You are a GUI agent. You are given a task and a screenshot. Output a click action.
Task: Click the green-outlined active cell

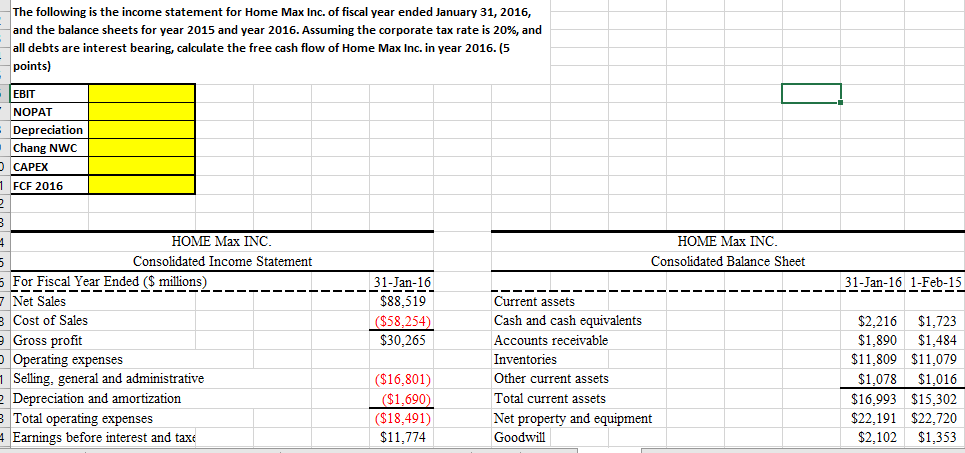point(811,94)
